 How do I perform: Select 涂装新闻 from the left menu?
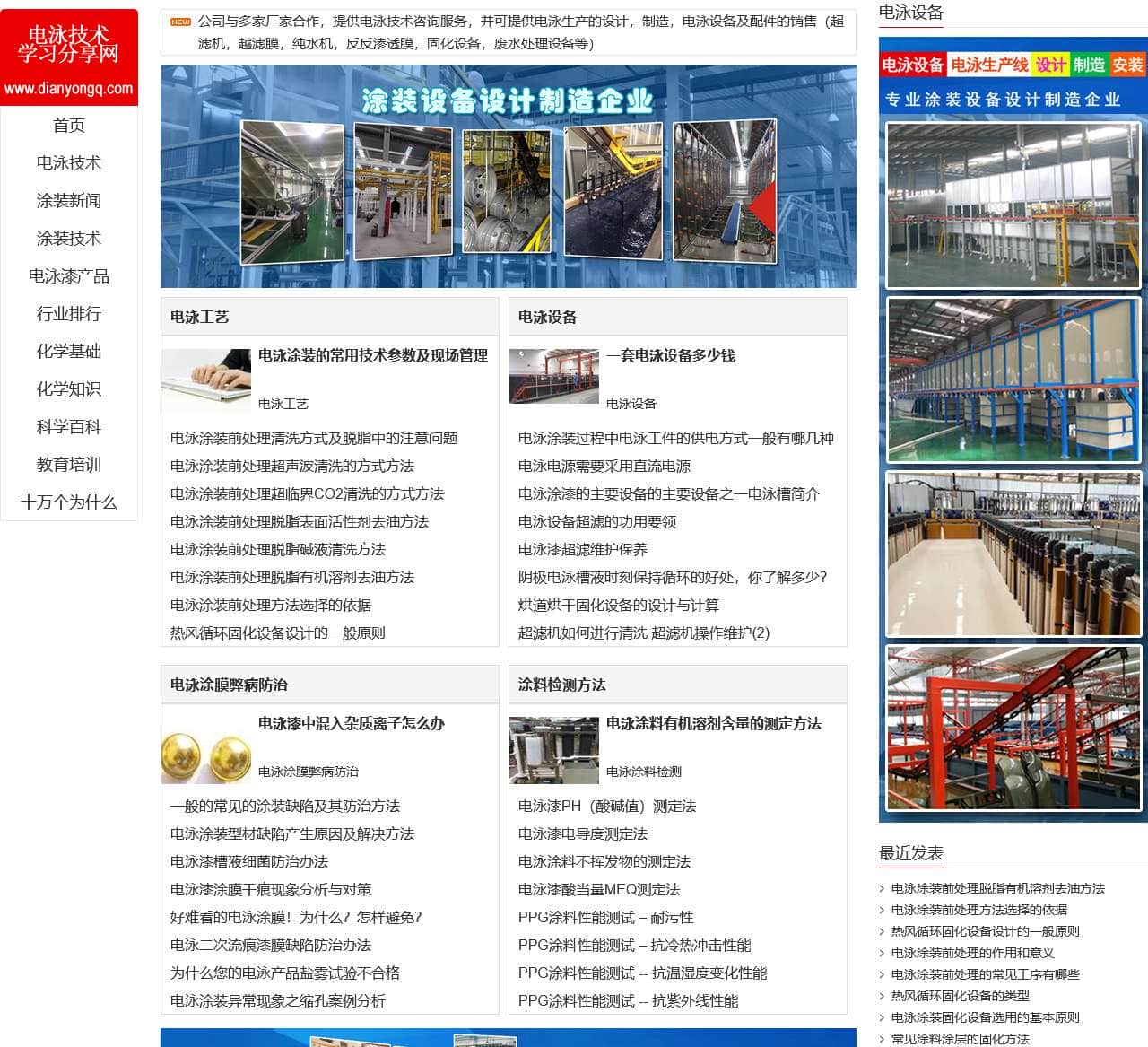[69, 201]
